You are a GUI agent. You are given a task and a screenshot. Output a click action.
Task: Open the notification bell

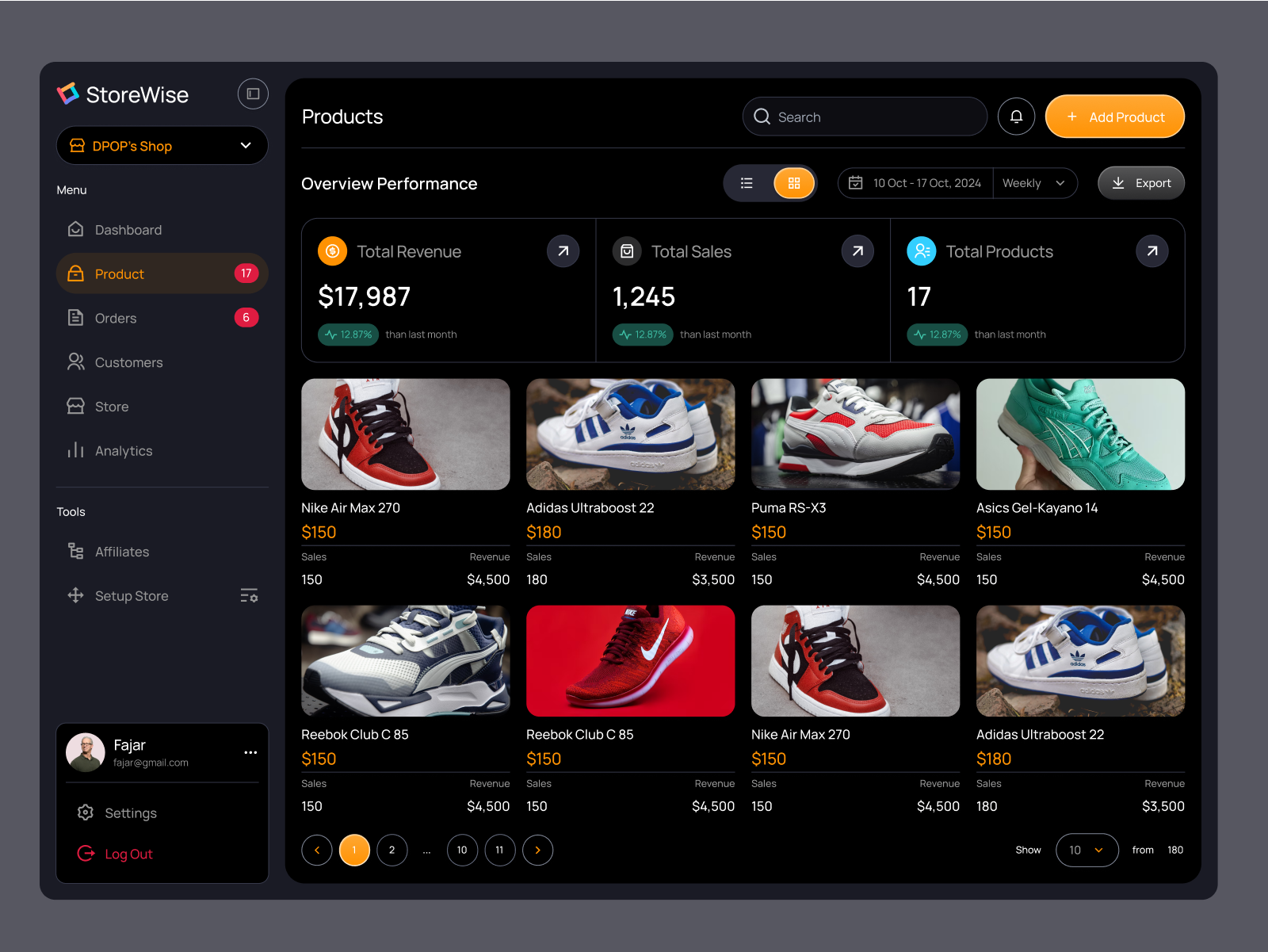coord(1016,117)
